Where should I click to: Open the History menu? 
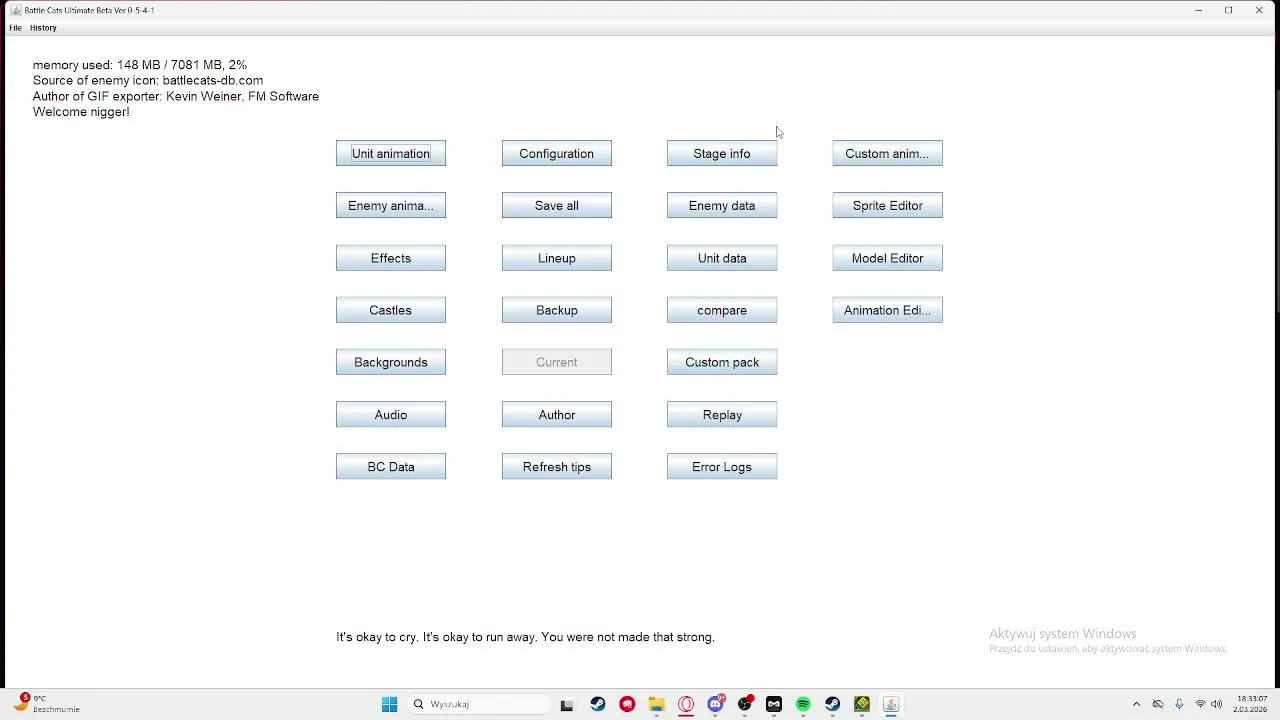point(43,28)
